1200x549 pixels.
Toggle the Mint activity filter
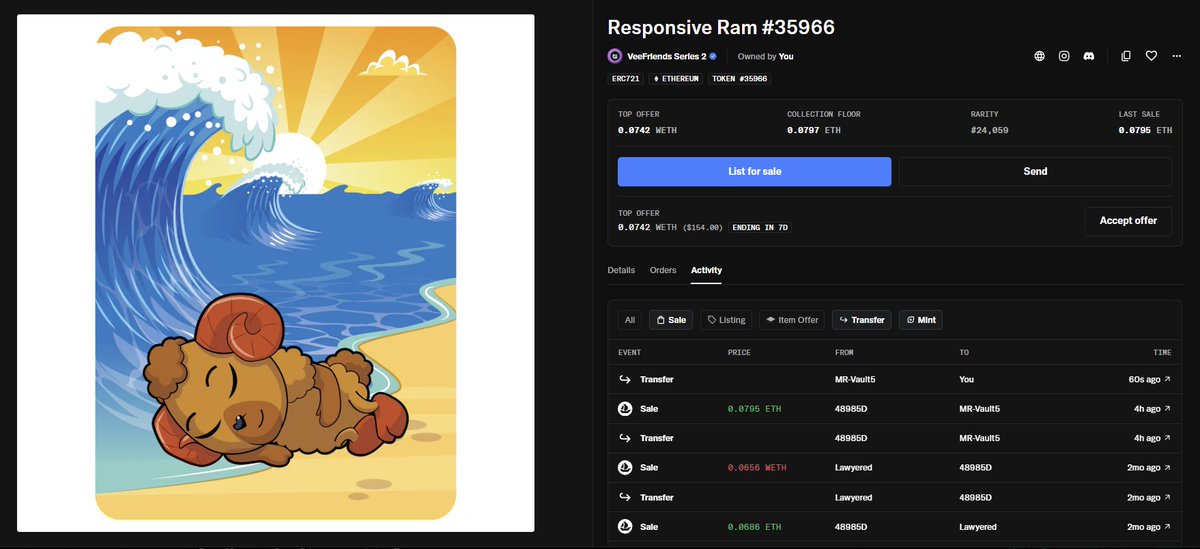[920, 320]
